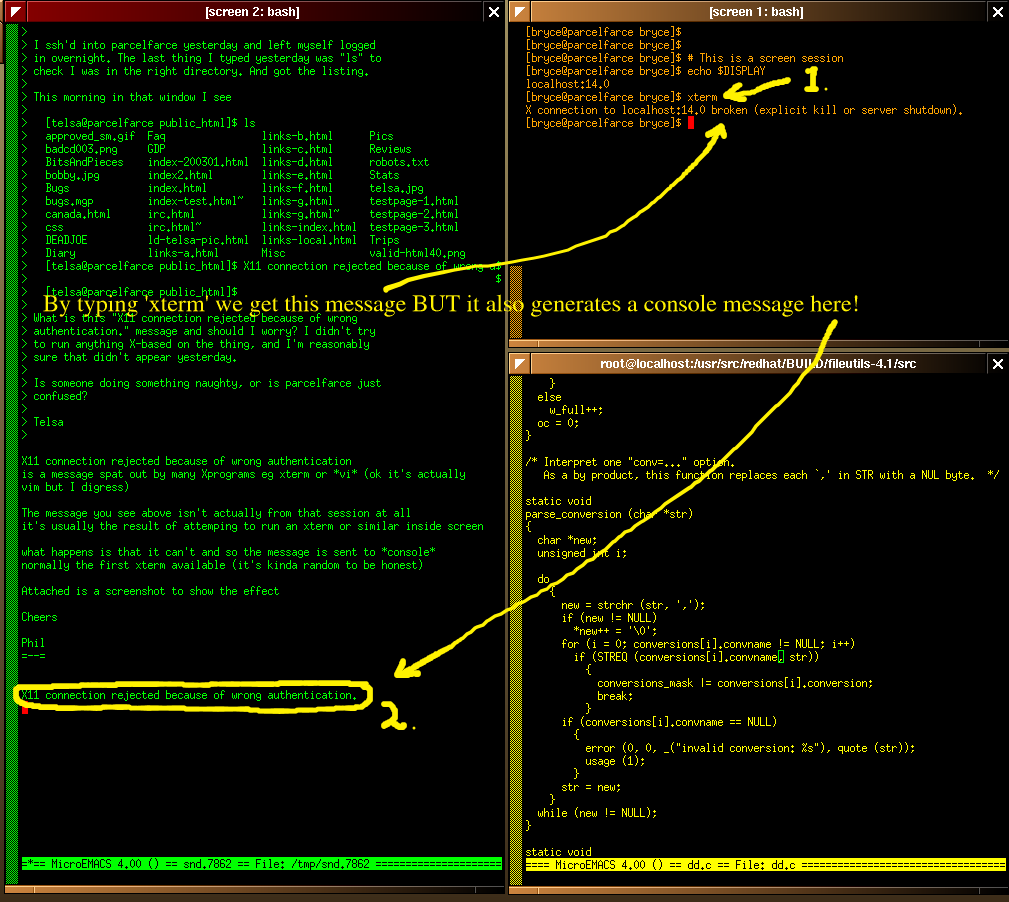Viewport: 1009px width, 902px height.
Task: Click the green MicroEMACS snd.7862 mode line
Action: click(260, 863)
